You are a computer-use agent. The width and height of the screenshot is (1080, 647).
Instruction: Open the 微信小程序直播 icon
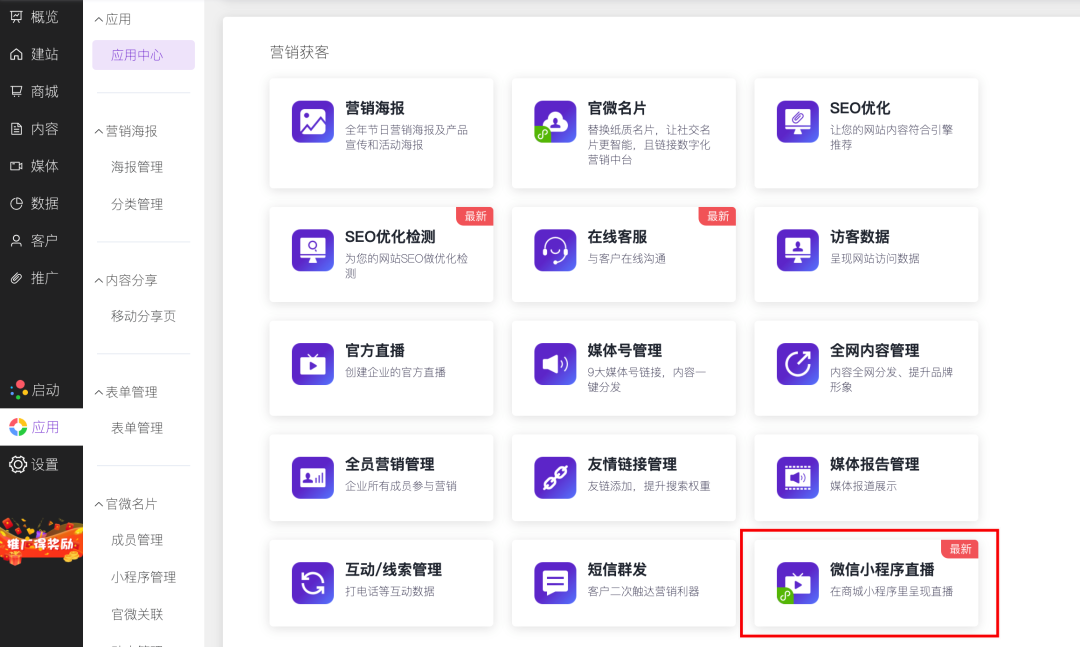[797, 581]
